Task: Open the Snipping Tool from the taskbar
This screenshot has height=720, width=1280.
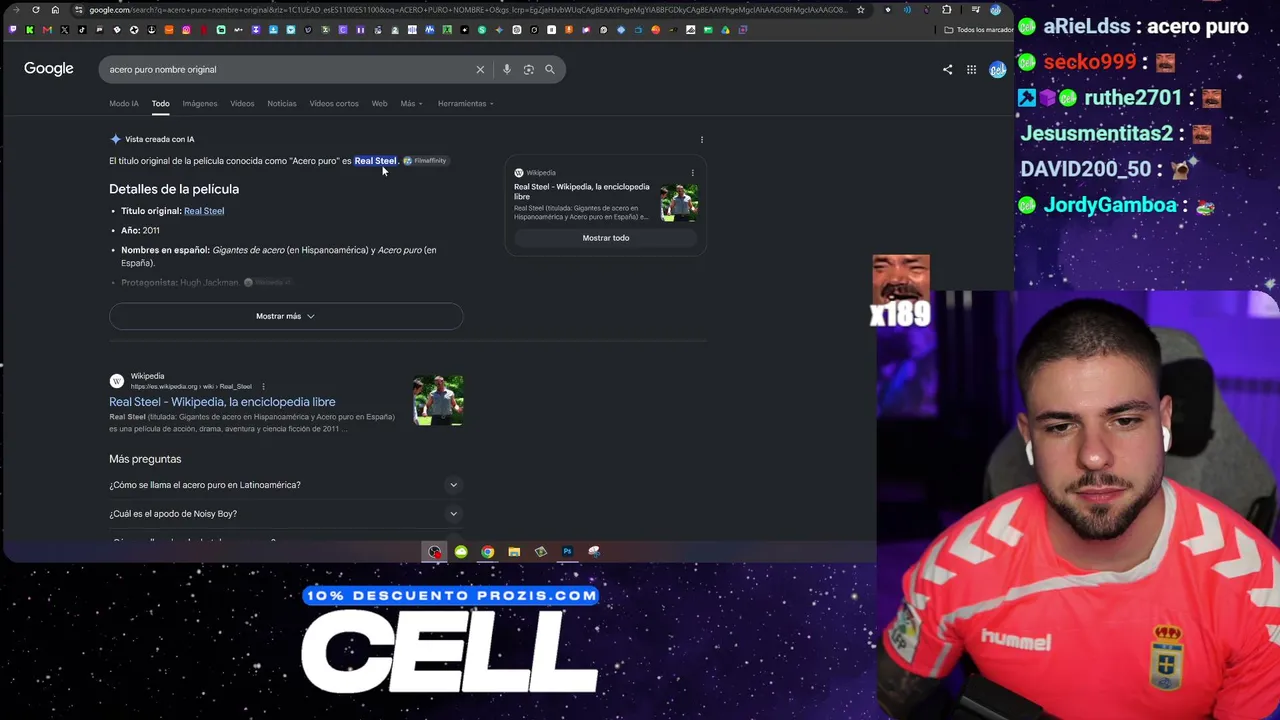Action: [x=594, y=551]
